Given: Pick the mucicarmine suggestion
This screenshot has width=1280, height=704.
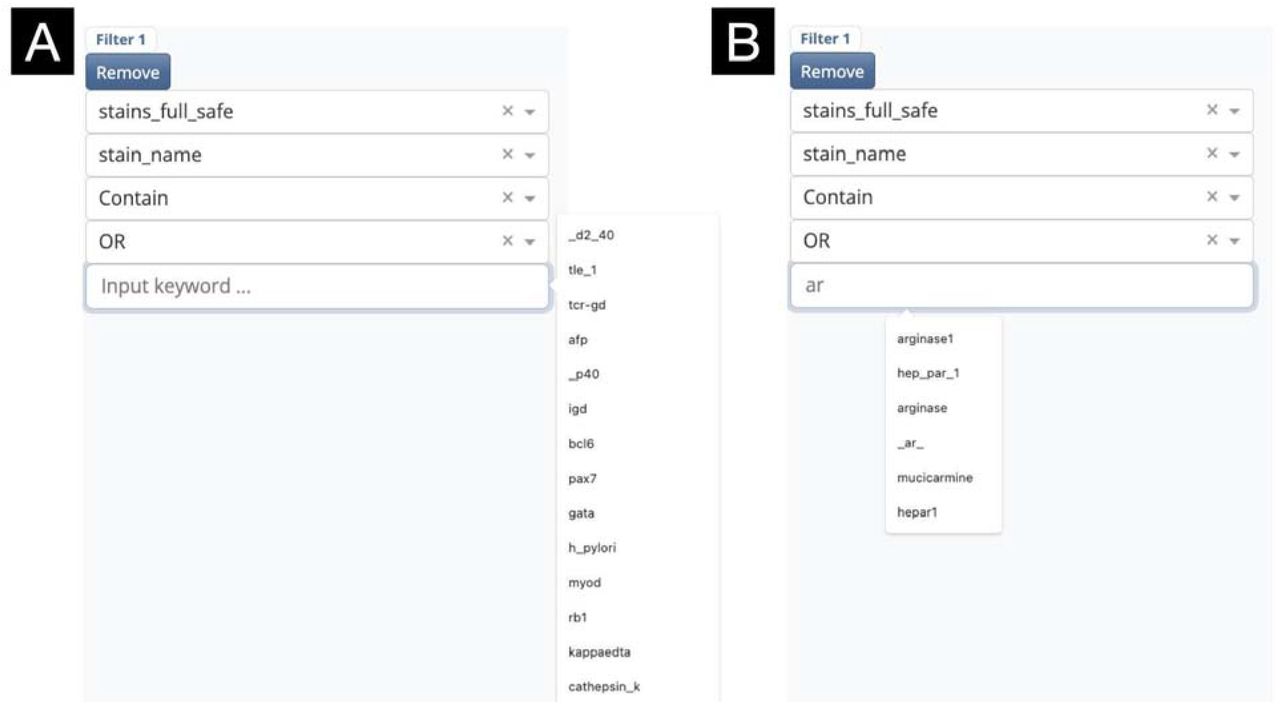Looking at the screenshot, I should click(935, 478).
